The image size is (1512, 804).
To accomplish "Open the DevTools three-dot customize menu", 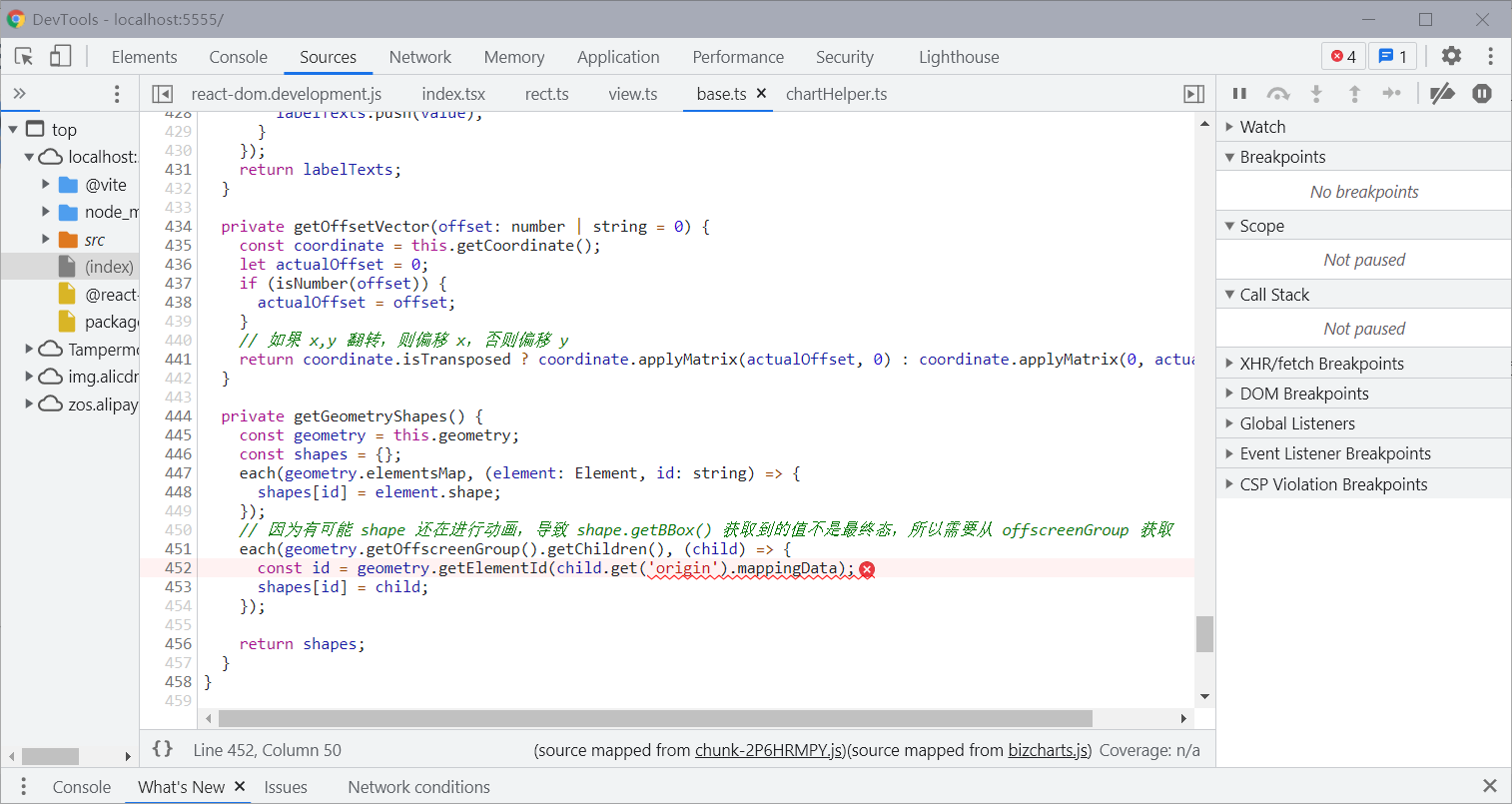I will tap(1490, 56).
